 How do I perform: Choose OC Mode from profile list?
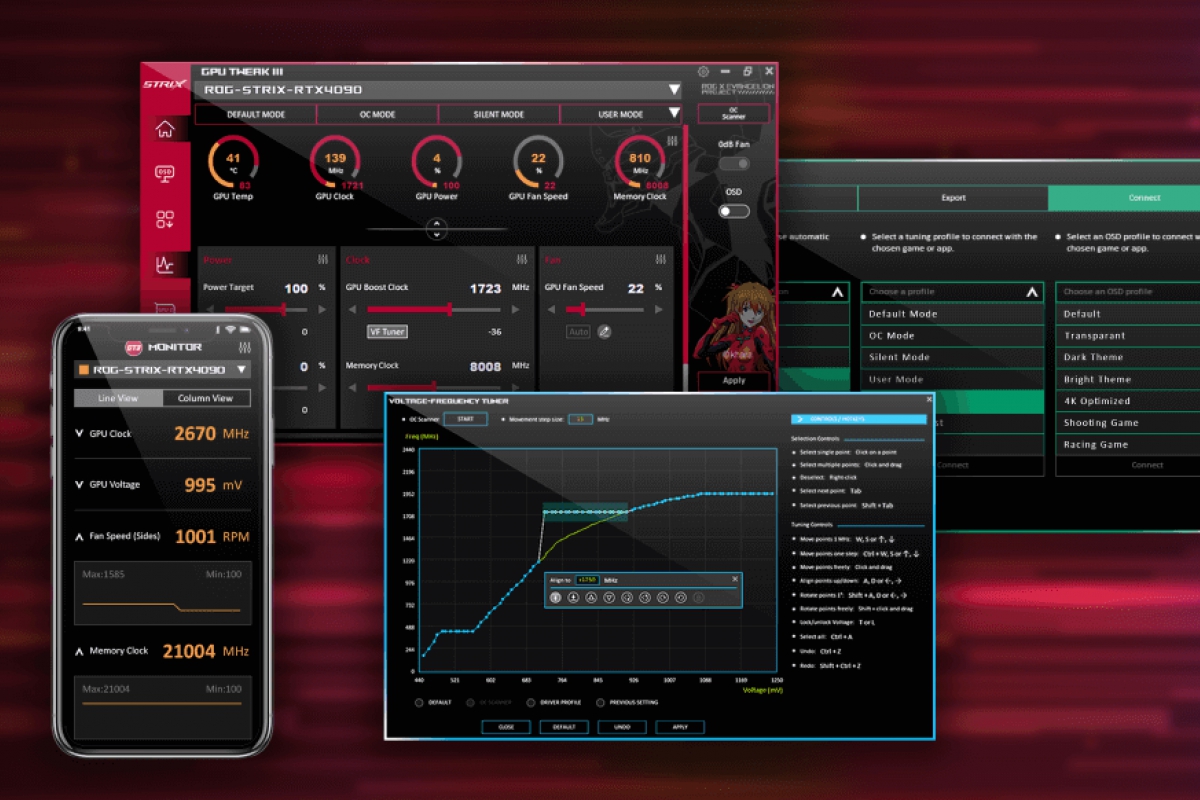pyautogui.click(x=953, y=336)
